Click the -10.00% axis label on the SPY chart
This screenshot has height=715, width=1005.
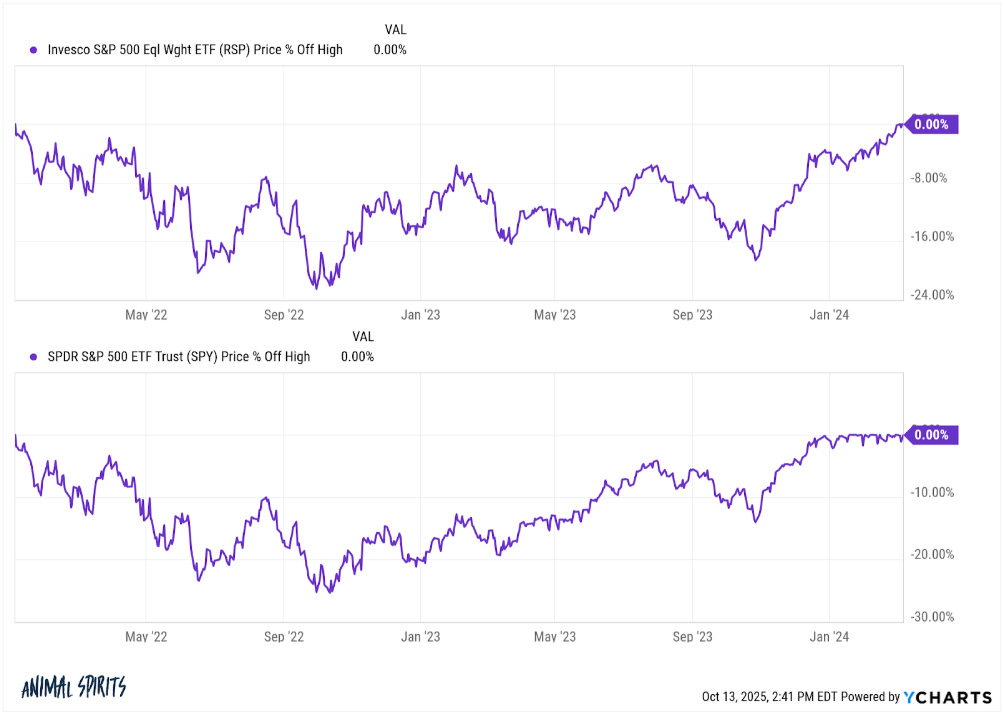932,492
